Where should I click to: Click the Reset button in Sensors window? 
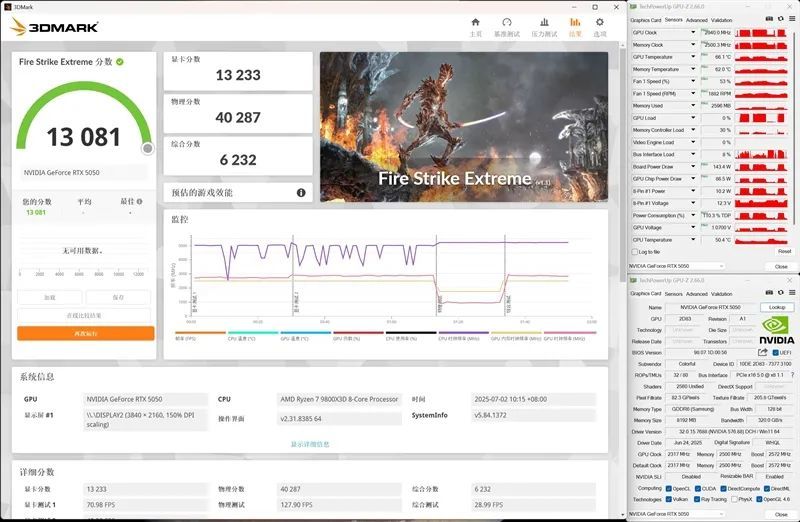tap(784, 252)
